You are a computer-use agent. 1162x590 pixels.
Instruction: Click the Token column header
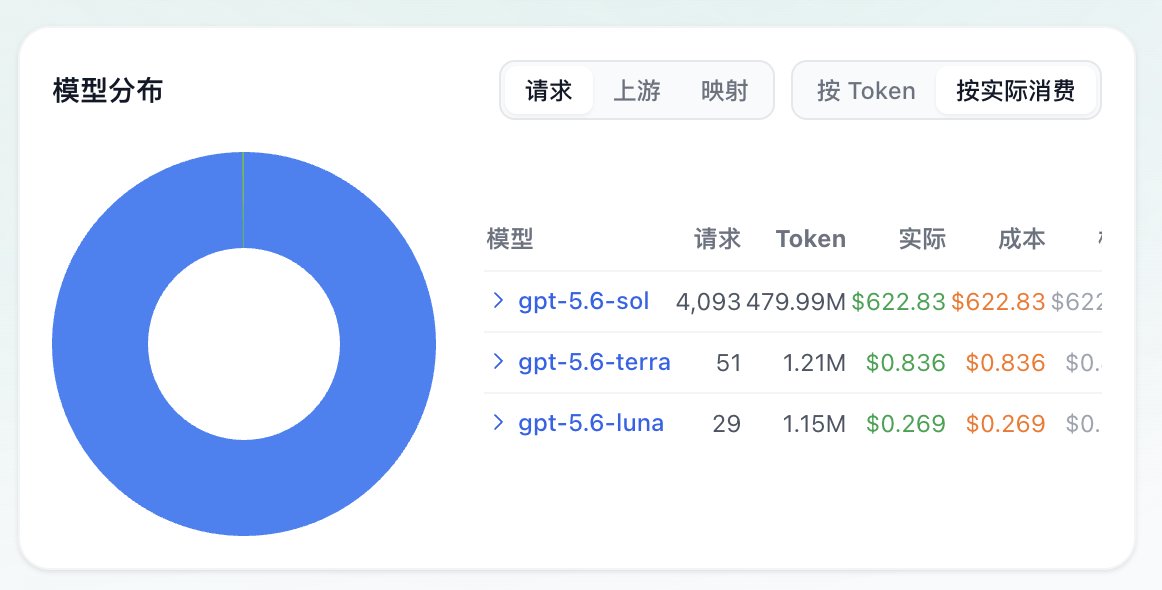811,239
